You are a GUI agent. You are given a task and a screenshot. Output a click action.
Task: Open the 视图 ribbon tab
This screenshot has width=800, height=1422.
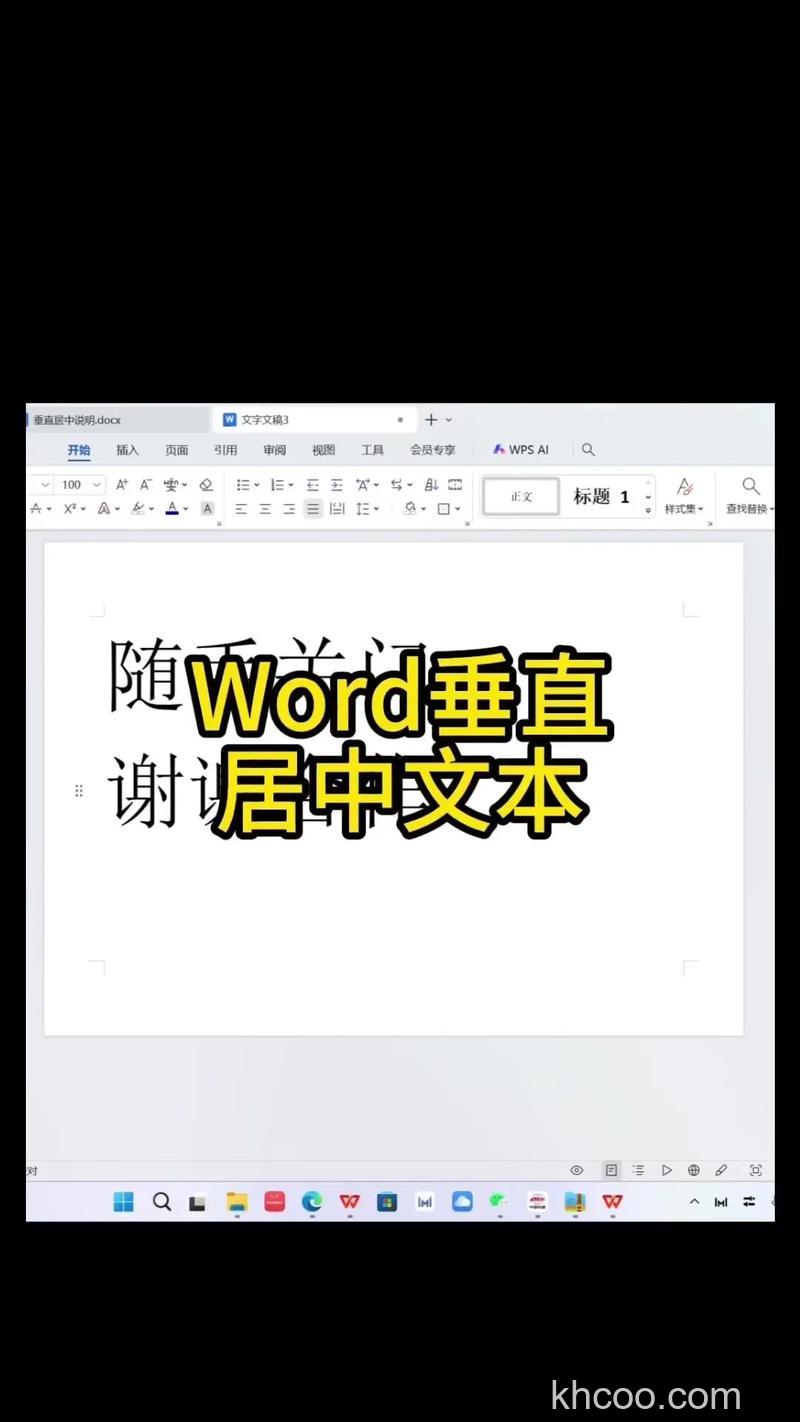[x=323, y=449]
